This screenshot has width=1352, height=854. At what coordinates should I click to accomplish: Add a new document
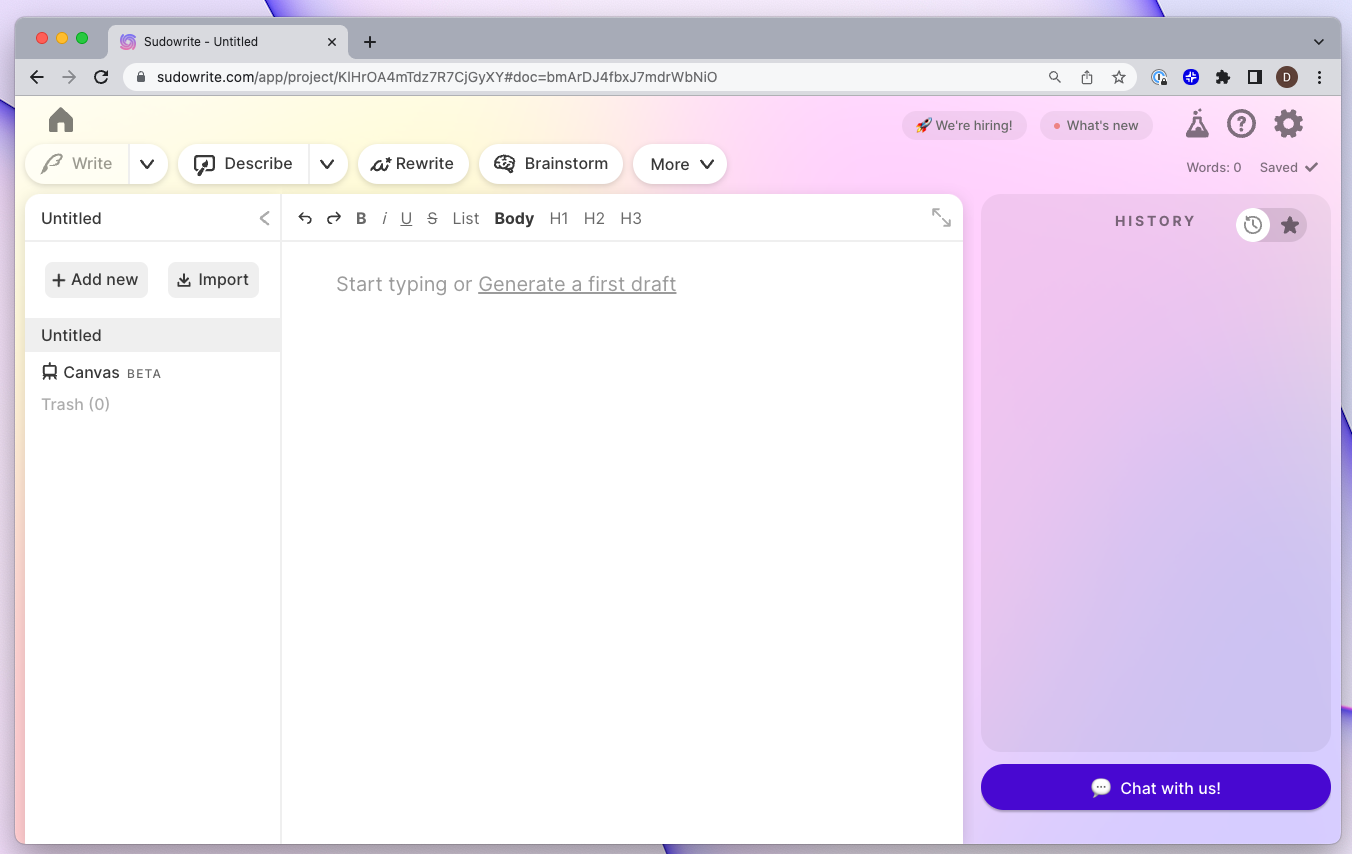coord(96,280)
